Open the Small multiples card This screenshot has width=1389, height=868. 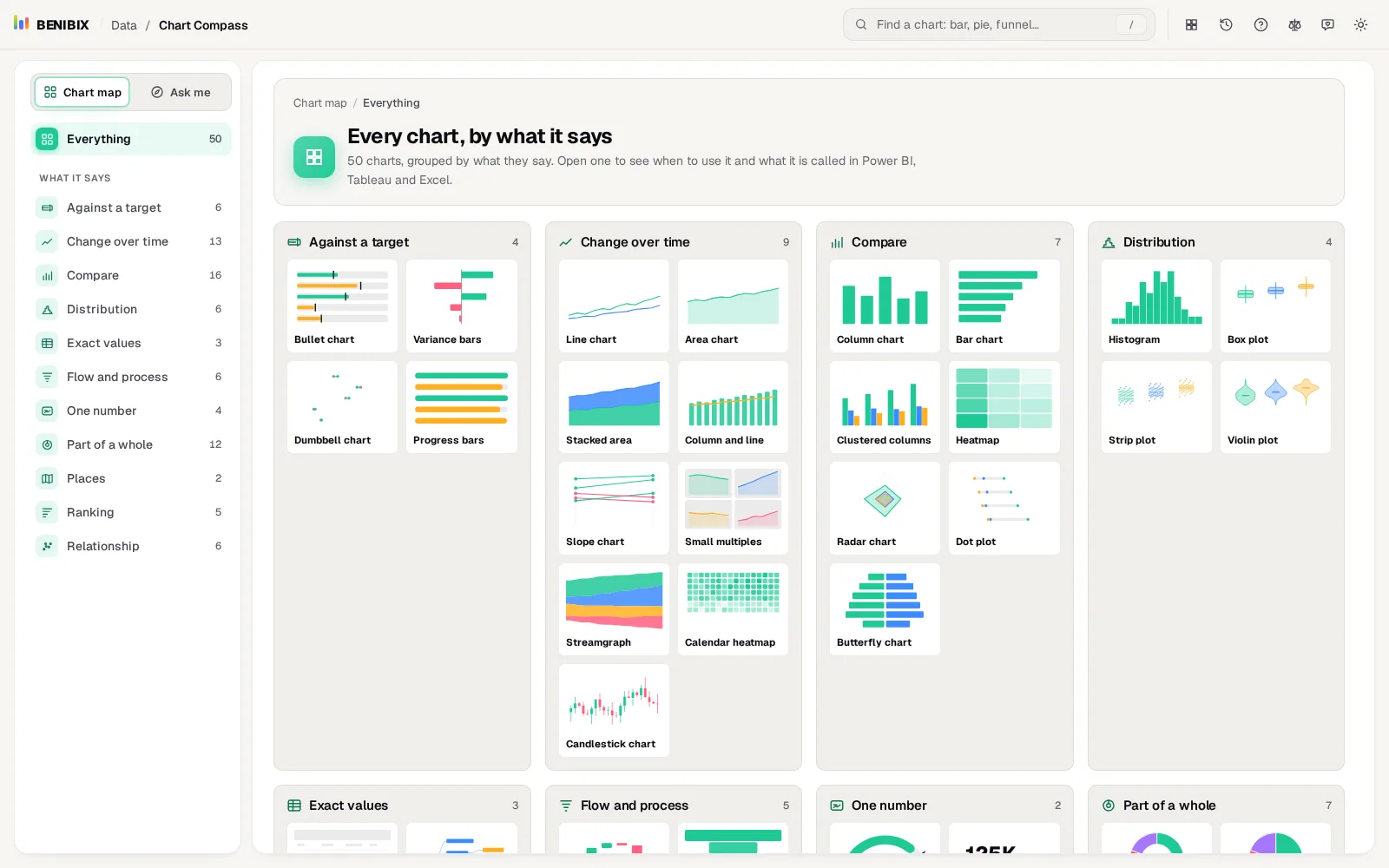733,508
